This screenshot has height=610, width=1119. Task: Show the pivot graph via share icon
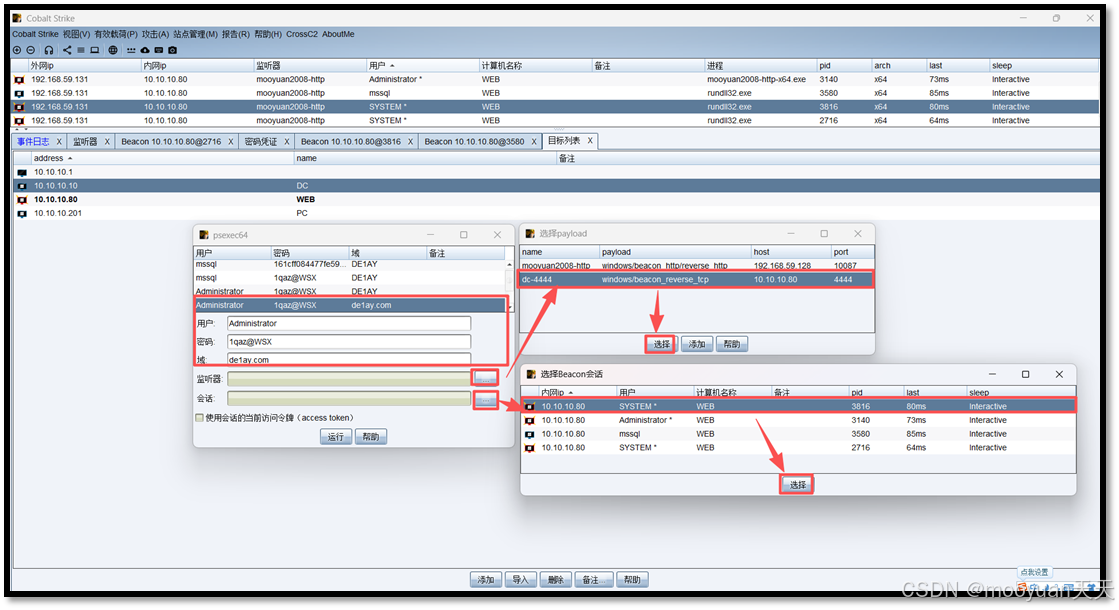[x=67, y=50]
